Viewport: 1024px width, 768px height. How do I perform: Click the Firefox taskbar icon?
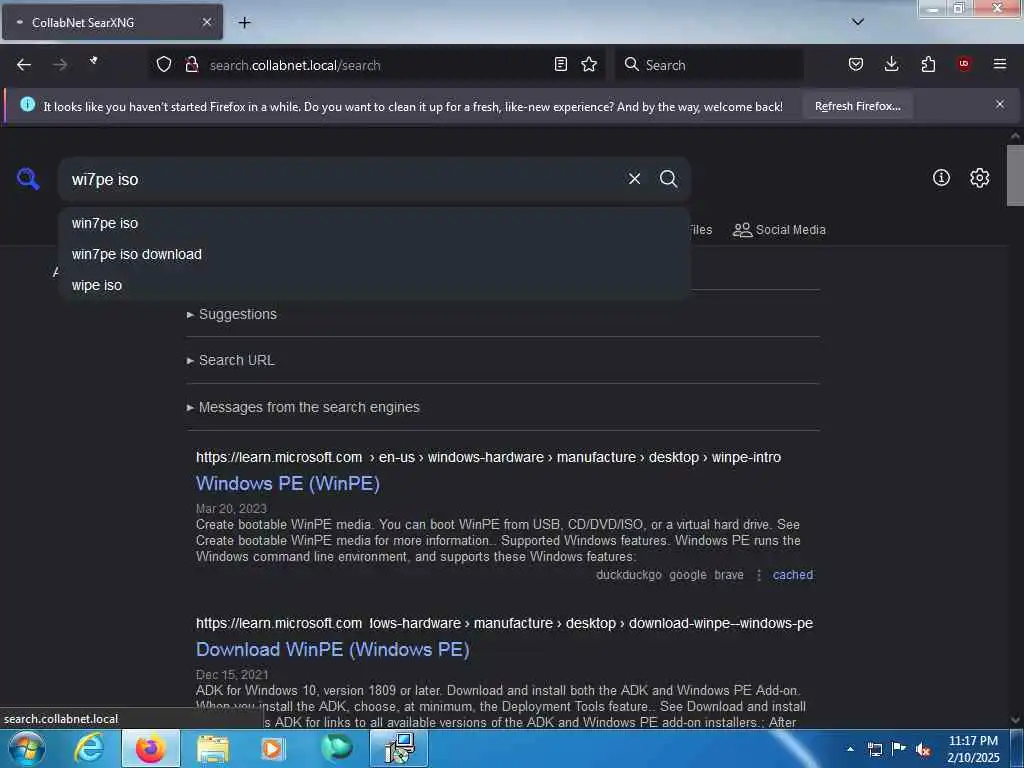[150, 748]
